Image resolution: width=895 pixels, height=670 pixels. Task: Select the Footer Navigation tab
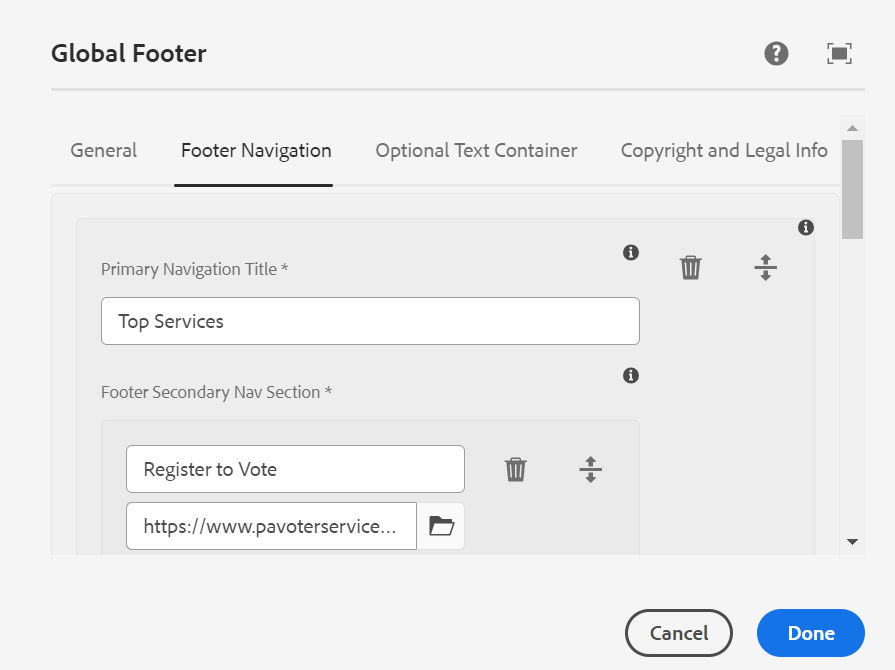[x=256, y=151]
